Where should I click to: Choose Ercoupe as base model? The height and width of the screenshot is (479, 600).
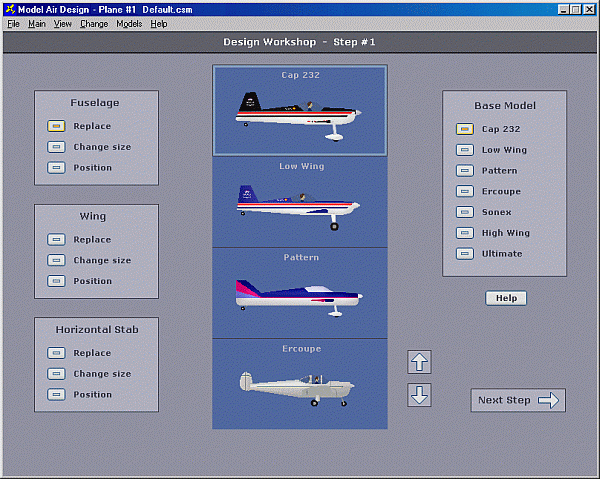pos(465,191)
